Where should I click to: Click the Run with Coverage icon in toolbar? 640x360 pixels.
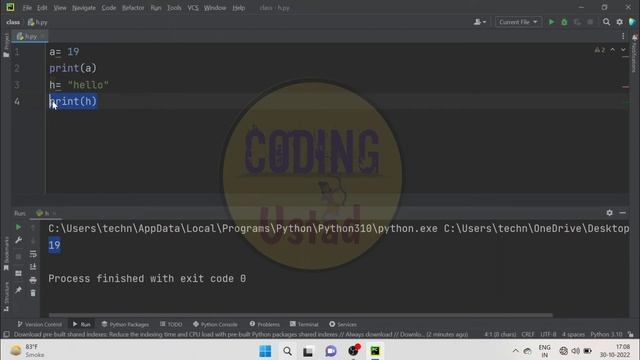pos(577,22)
